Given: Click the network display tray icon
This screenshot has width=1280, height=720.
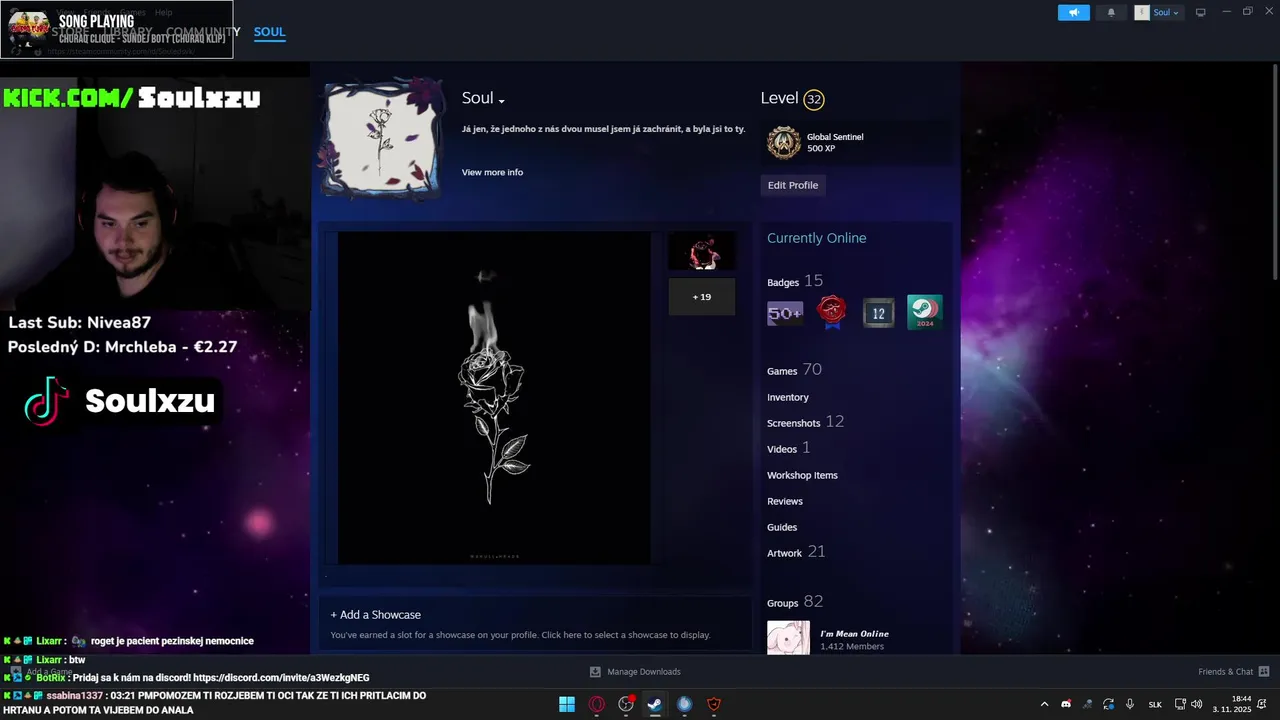Looking at the screenshot, I should pyautogui.click(x=1180, y=704).
